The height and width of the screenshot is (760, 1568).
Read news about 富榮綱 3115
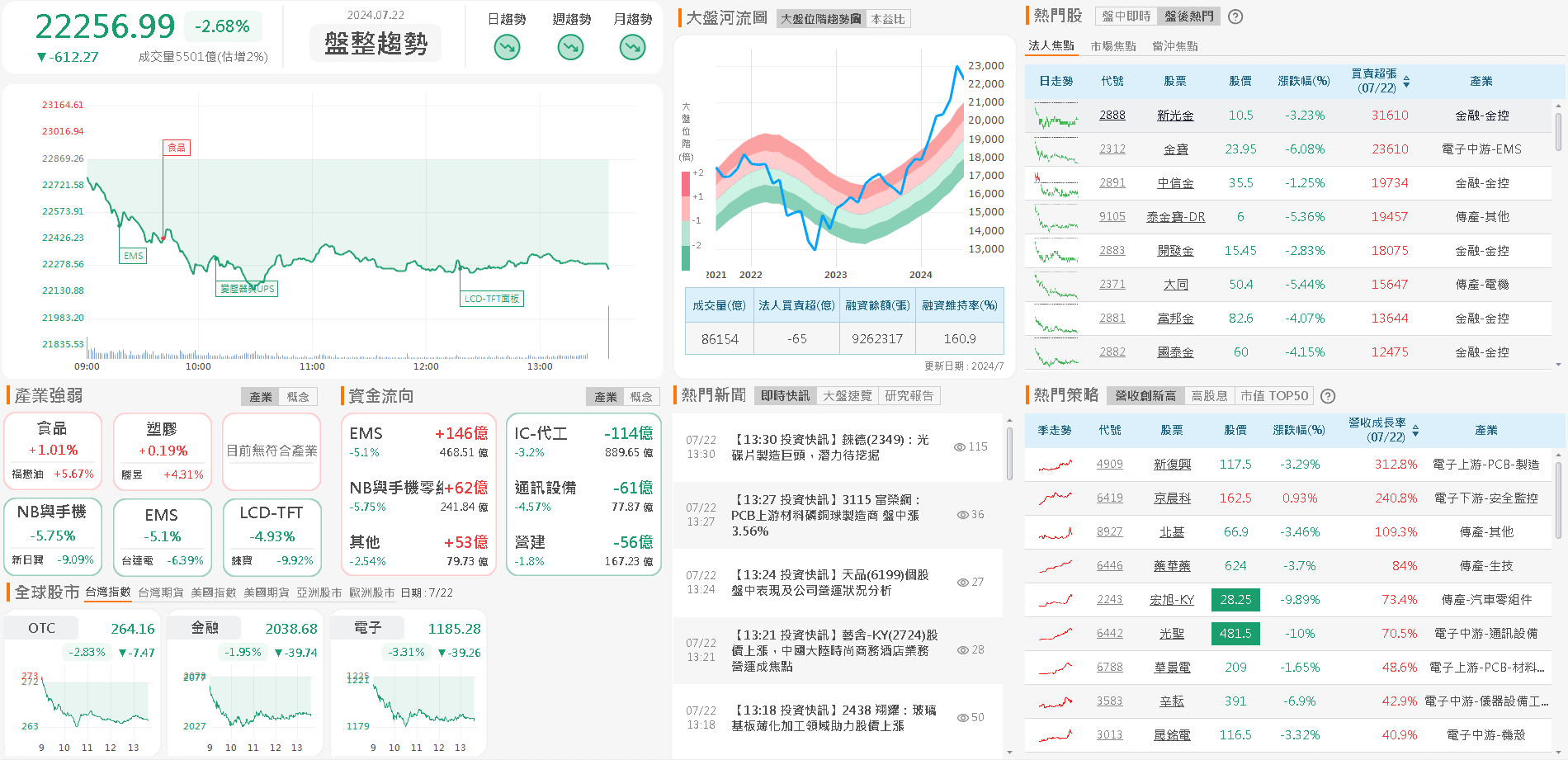pos(837,515)
